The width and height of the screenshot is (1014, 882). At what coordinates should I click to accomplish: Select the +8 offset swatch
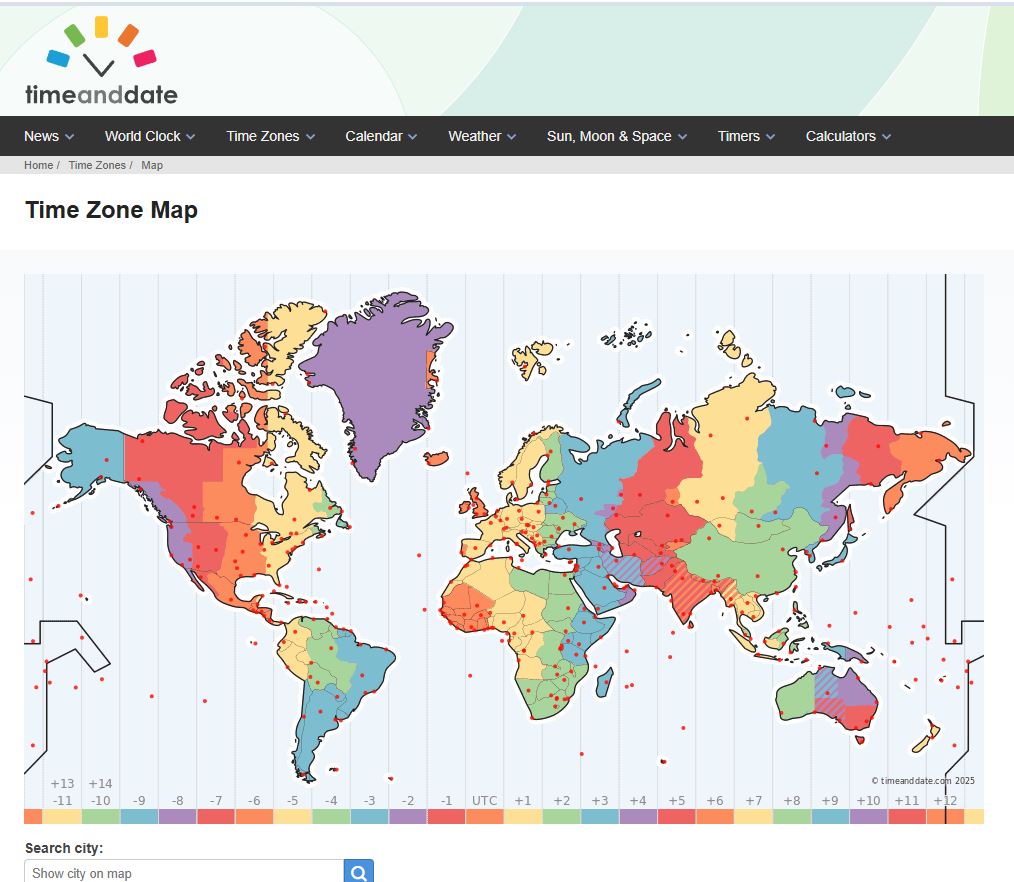tap(792, 816)
